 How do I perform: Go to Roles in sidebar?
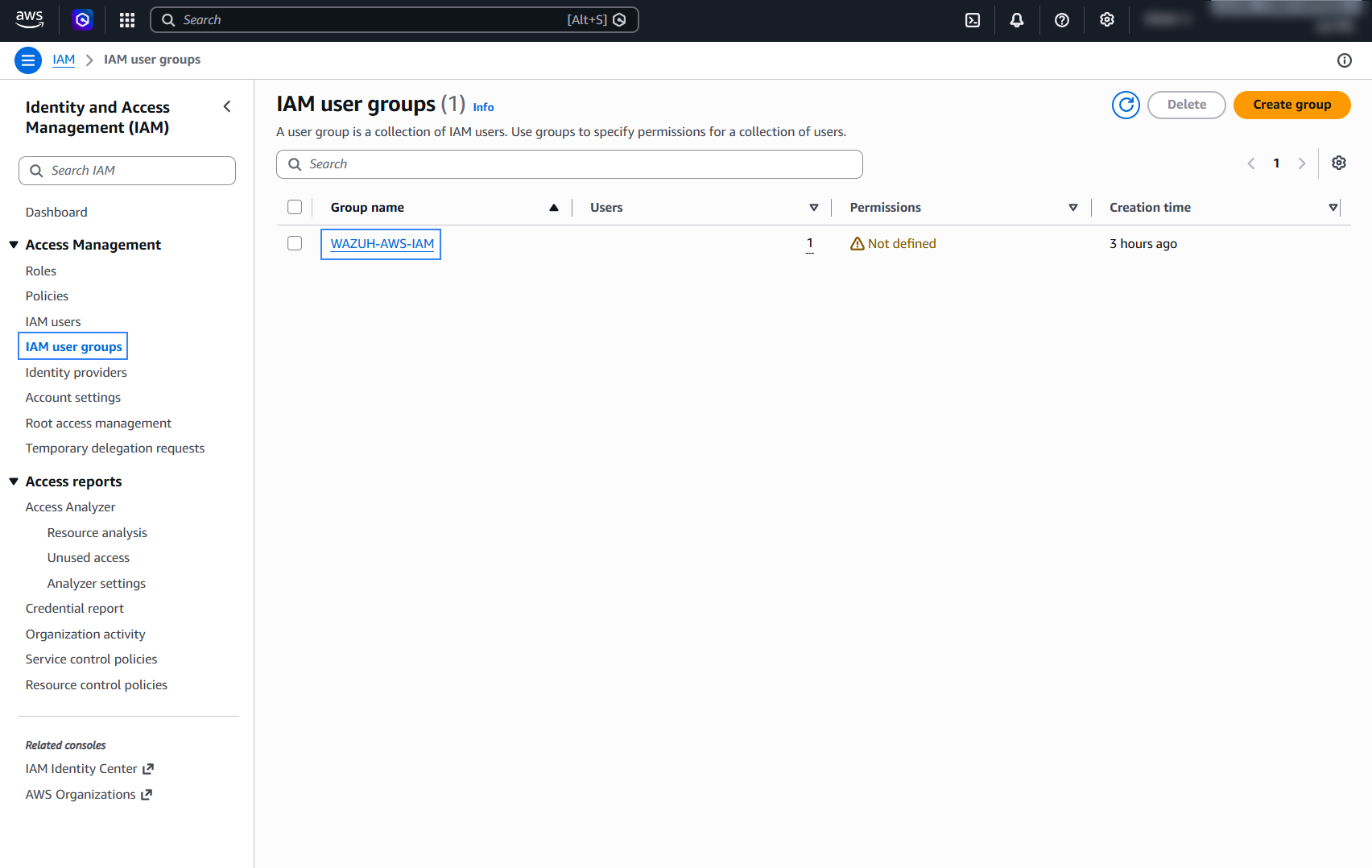[x=41, y=271]
